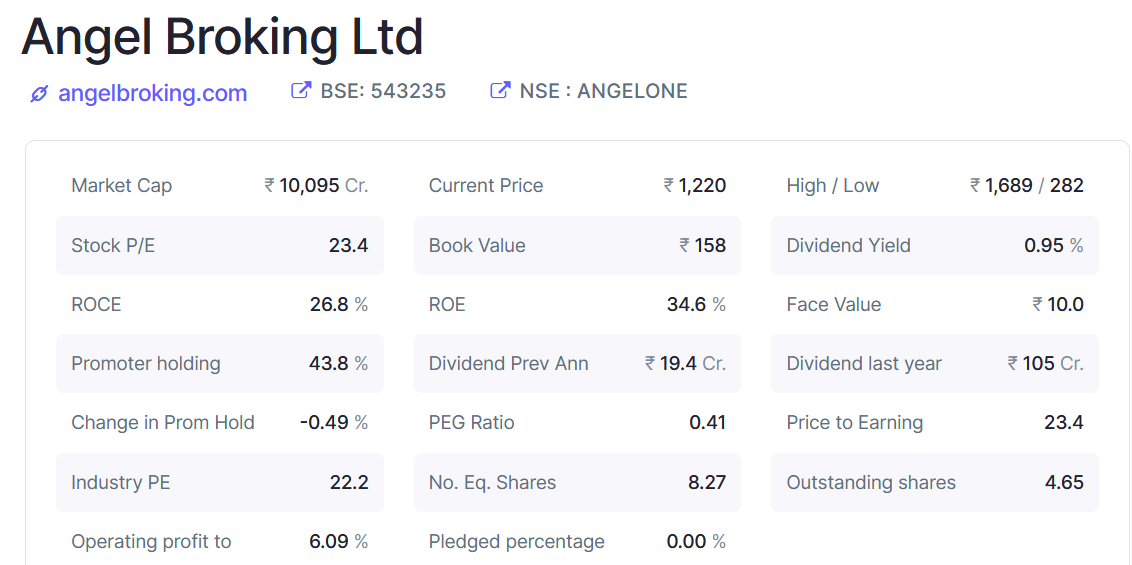Click the external-link icon next to NSE
Screen dimensions: 1132x565
[x=499, y=91]
